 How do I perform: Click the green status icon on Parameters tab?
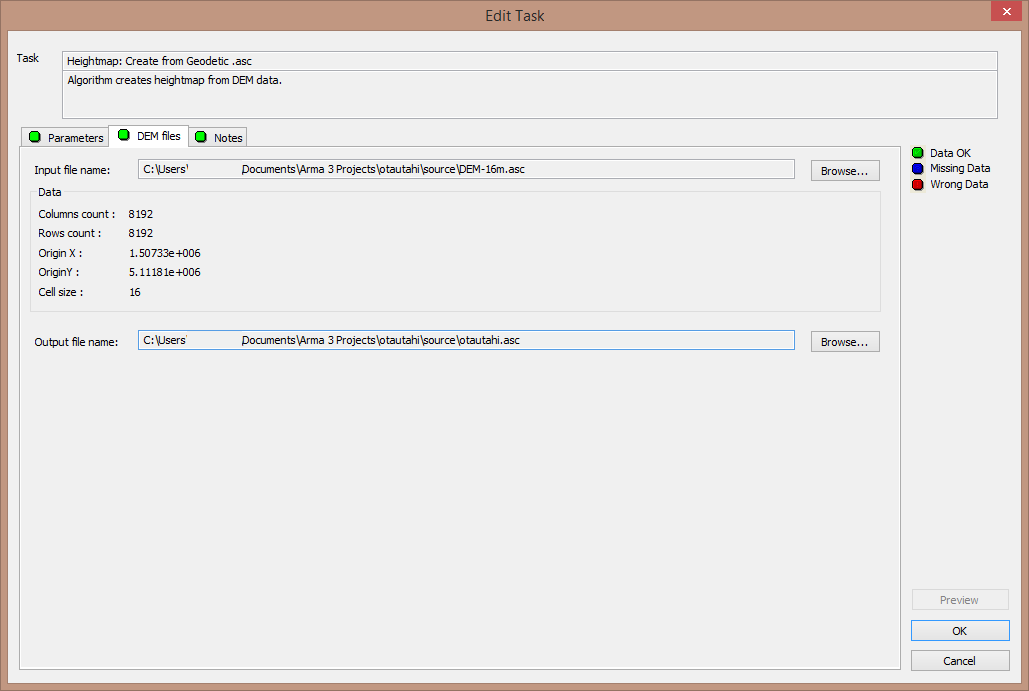tap(35, 137)
